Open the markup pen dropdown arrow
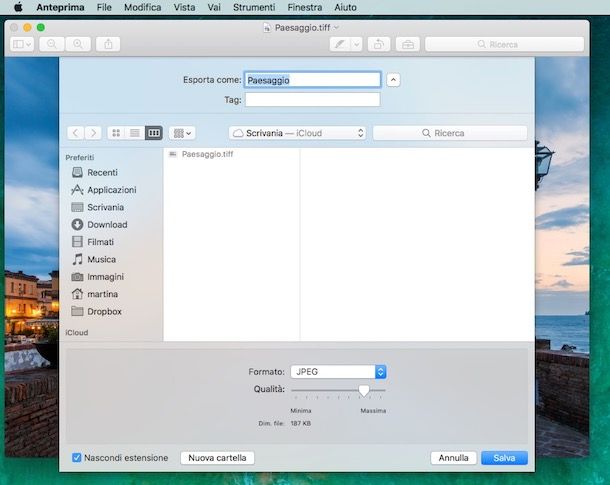The height and width of the screenshot is (485, 610). click(x=356, y=44)
